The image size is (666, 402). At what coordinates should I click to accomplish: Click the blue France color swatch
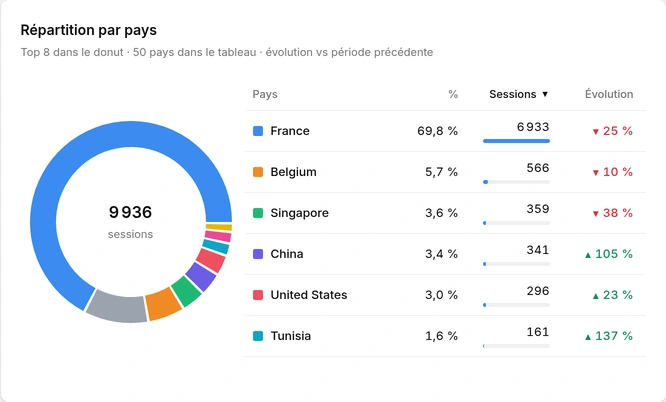coord(258,131)
